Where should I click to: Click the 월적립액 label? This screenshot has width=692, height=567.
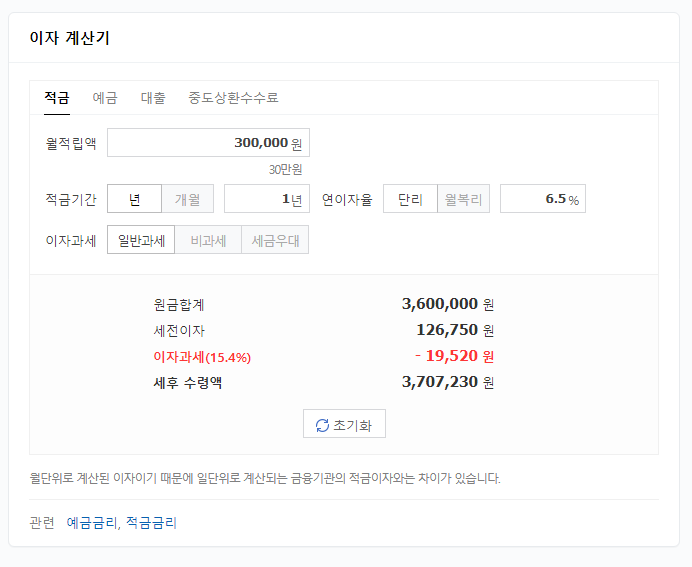tap(71, 143)
